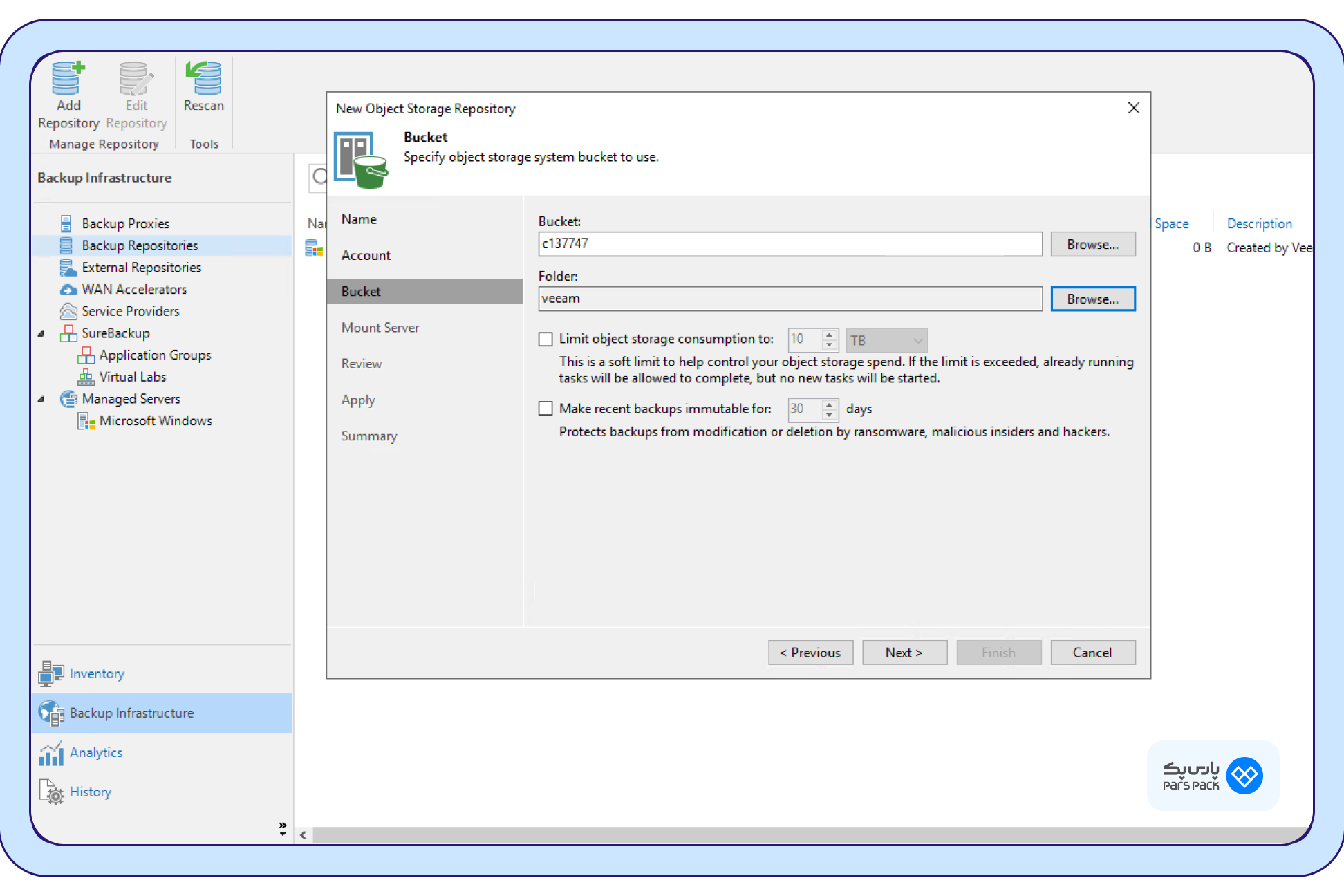1344x896 pixels.
Task: Collapse the SureBackup tree node
Action: [x=41, y=334]
